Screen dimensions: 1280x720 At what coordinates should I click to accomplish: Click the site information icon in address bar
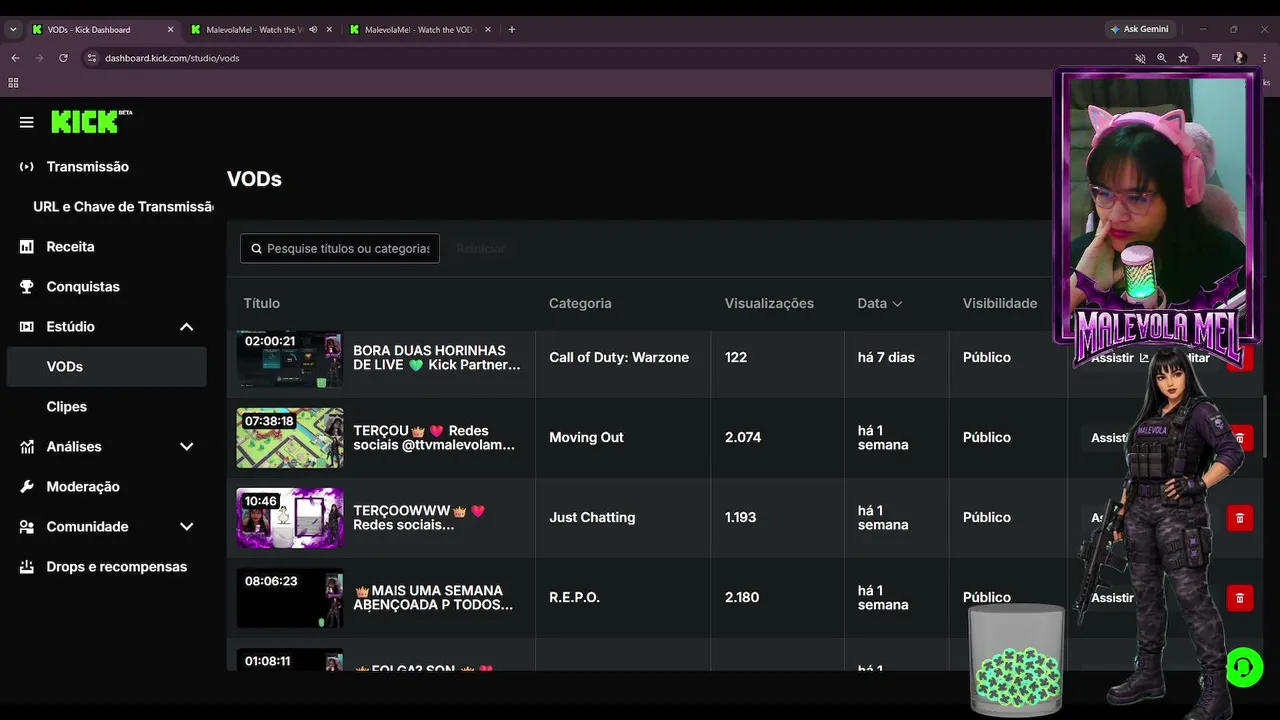click(92, 58)
